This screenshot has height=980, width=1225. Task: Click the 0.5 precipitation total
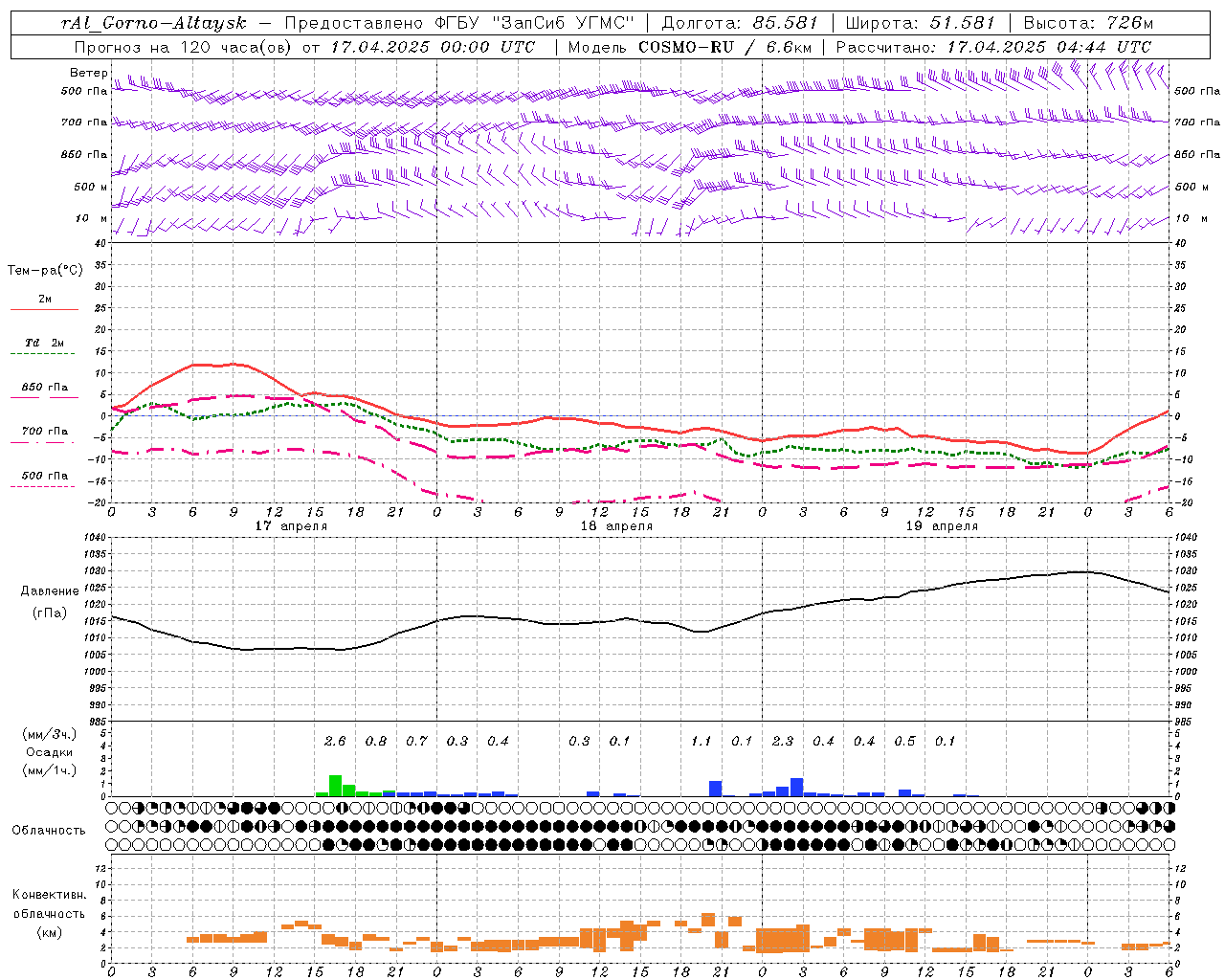[904, 741]
